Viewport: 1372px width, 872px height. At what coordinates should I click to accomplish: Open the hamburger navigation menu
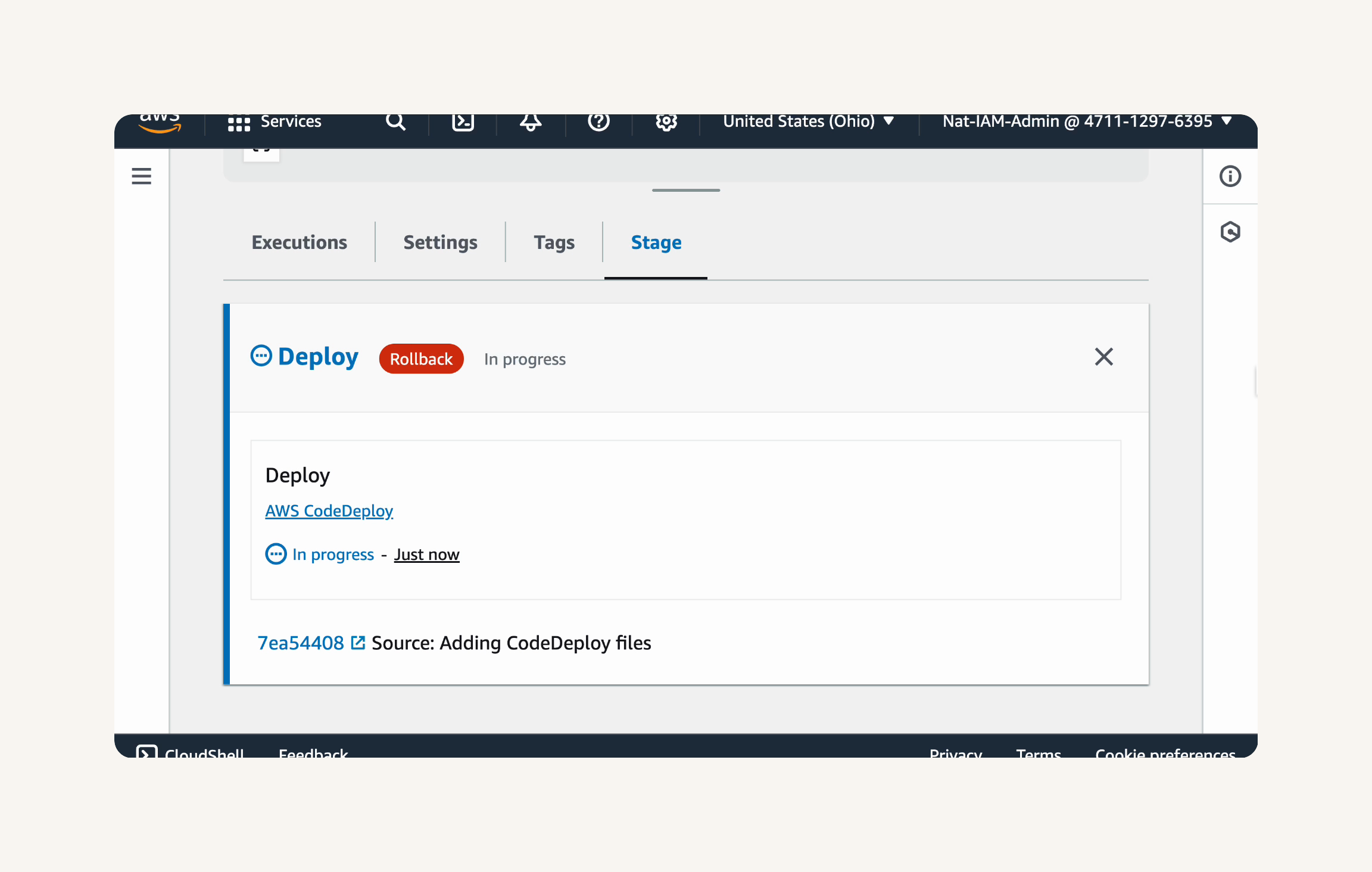[x=141, y=176]
